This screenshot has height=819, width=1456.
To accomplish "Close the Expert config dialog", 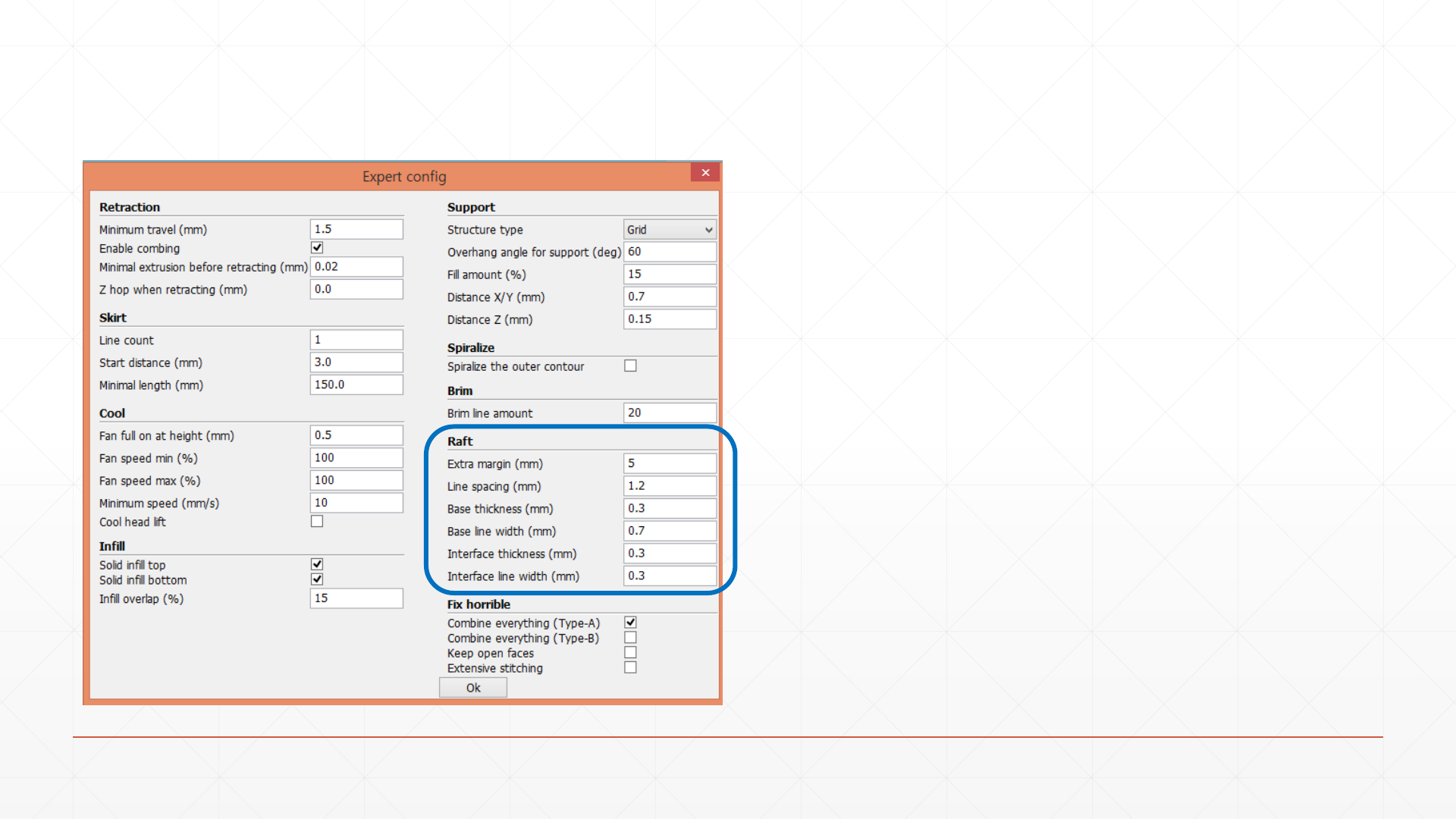I will click(705, 173).
